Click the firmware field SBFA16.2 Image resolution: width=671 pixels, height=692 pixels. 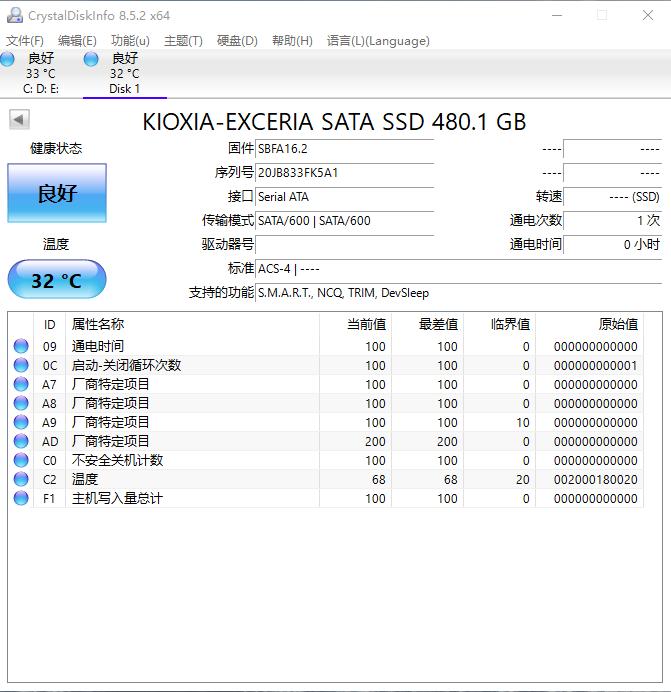(x=345, y=149)
